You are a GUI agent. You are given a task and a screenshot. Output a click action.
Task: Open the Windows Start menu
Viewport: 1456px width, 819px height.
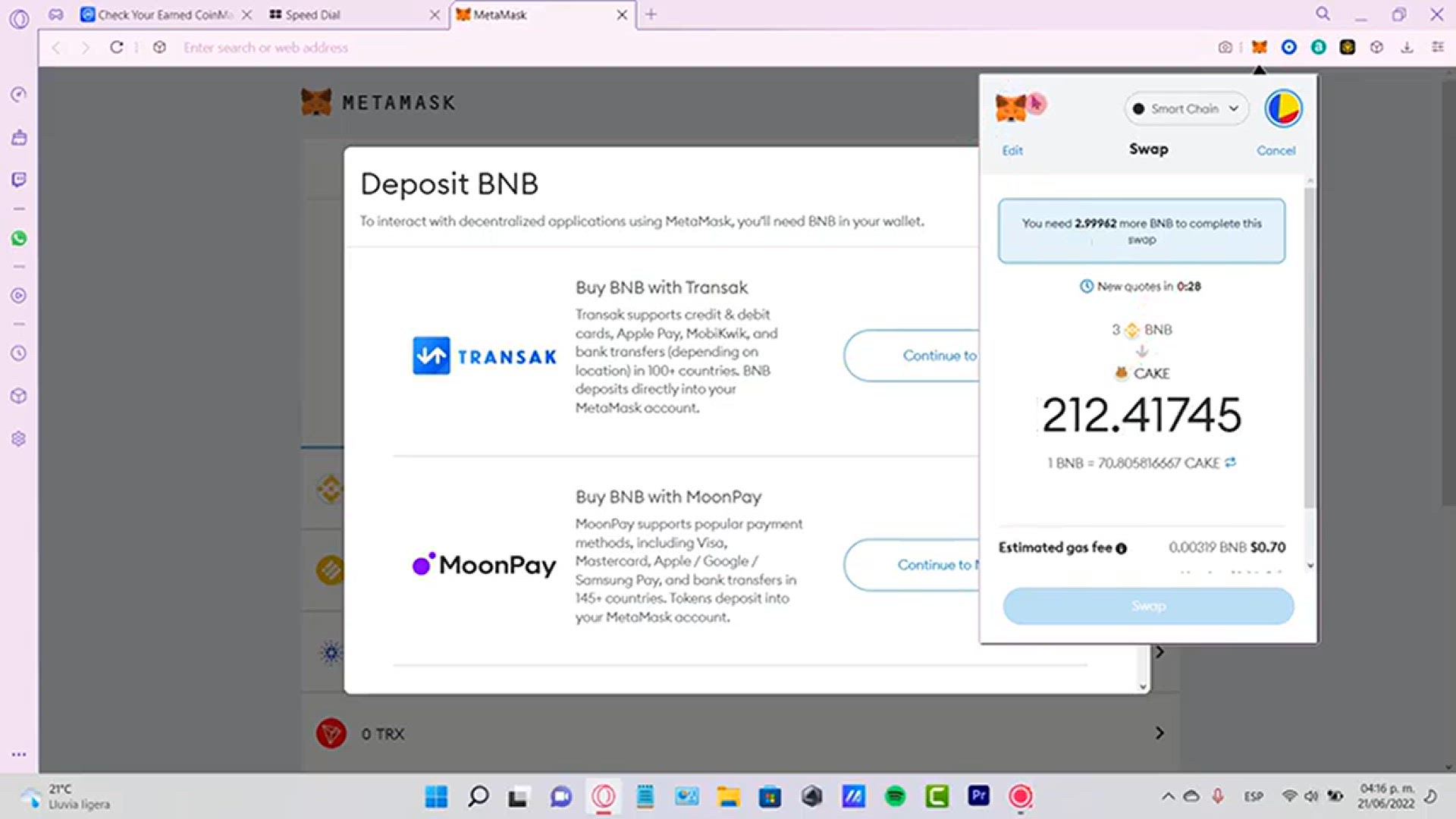436,796
